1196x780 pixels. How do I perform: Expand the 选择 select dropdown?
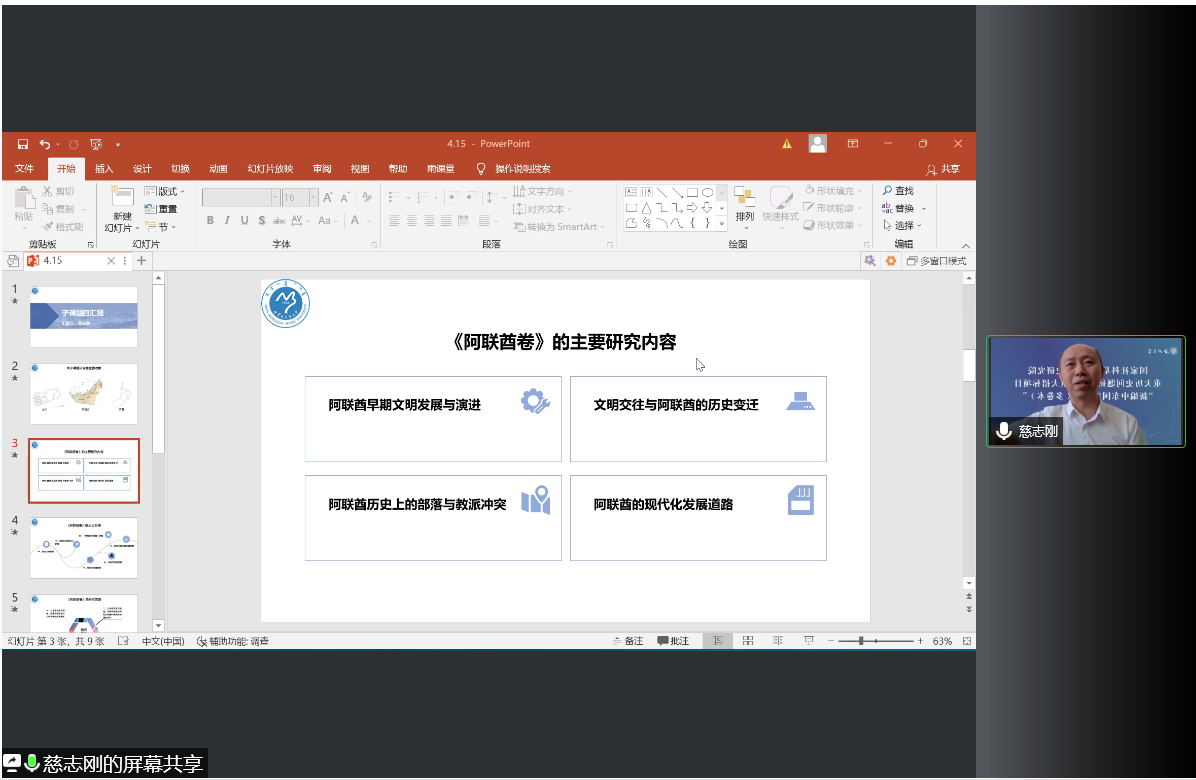coord(903,226)
